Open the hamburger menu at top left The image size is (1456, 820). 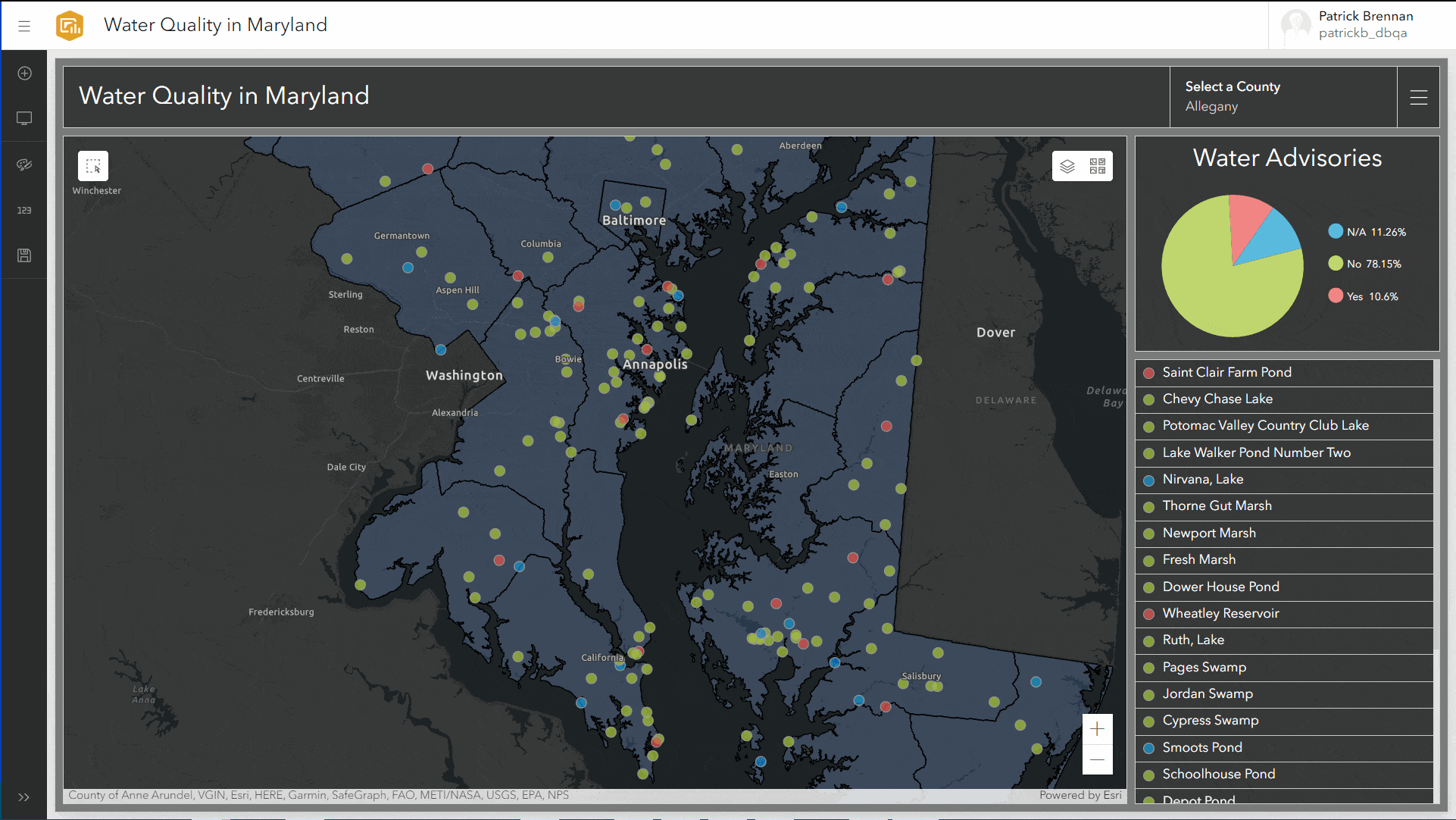(24, 26)
